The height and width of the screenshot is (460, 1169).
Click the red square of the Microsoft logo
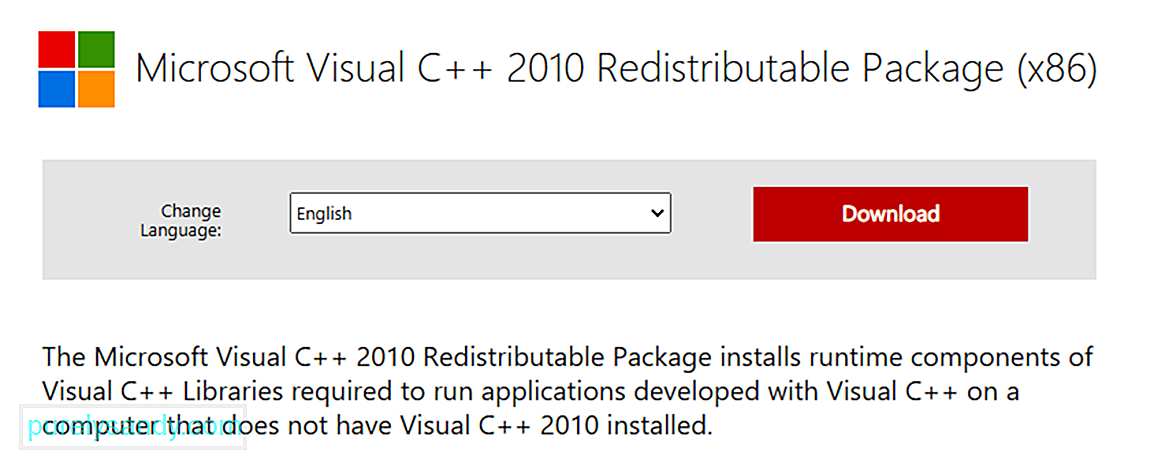[57, 49]
